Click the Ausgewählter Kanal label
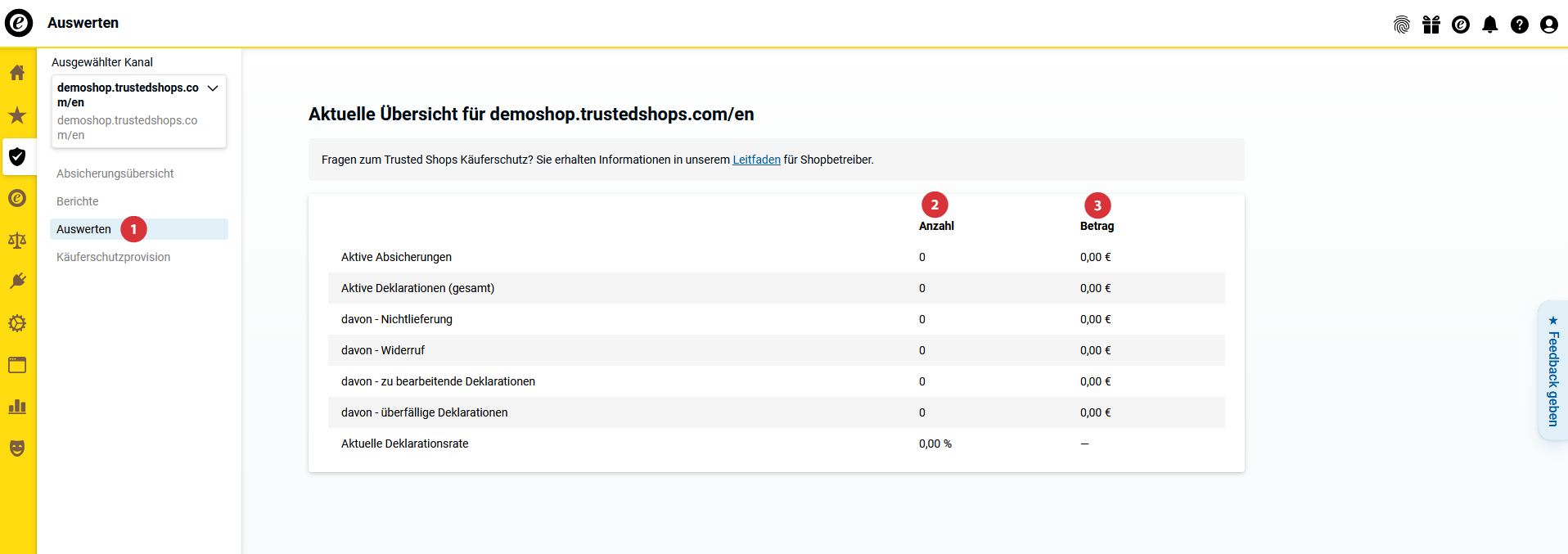This screenshot has width=1568, height=554. tap(102, 62)
